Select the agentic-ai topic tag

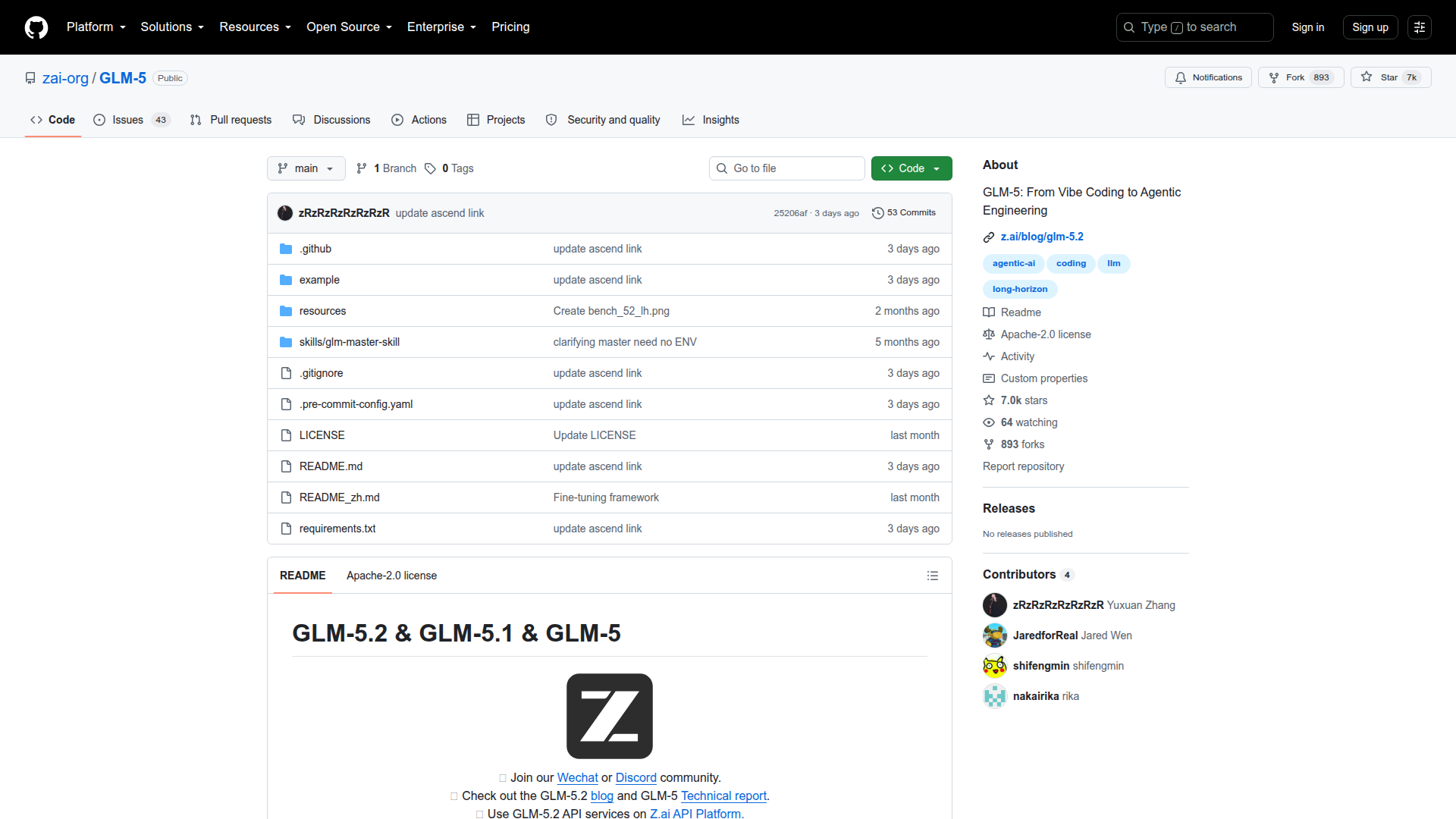pos(1013,263)
